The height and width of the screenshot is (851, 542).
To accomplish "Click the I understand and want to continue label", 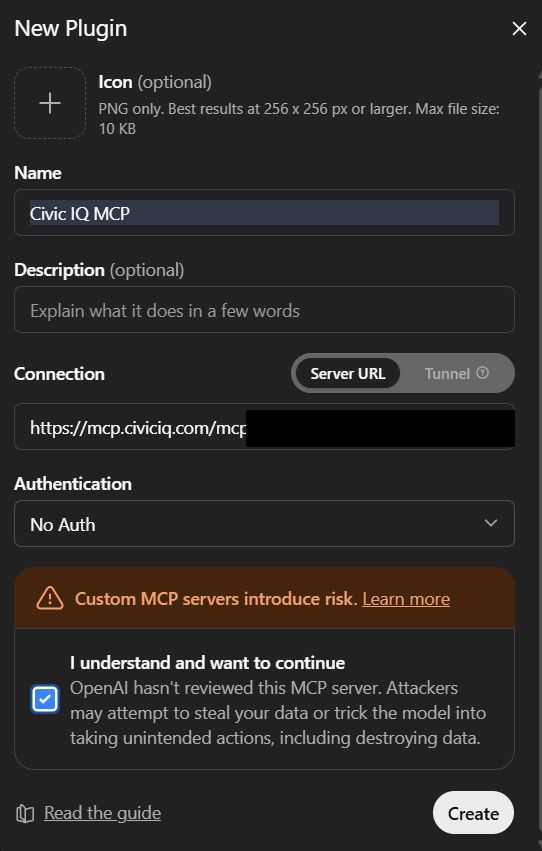I will tap(207, 663).
